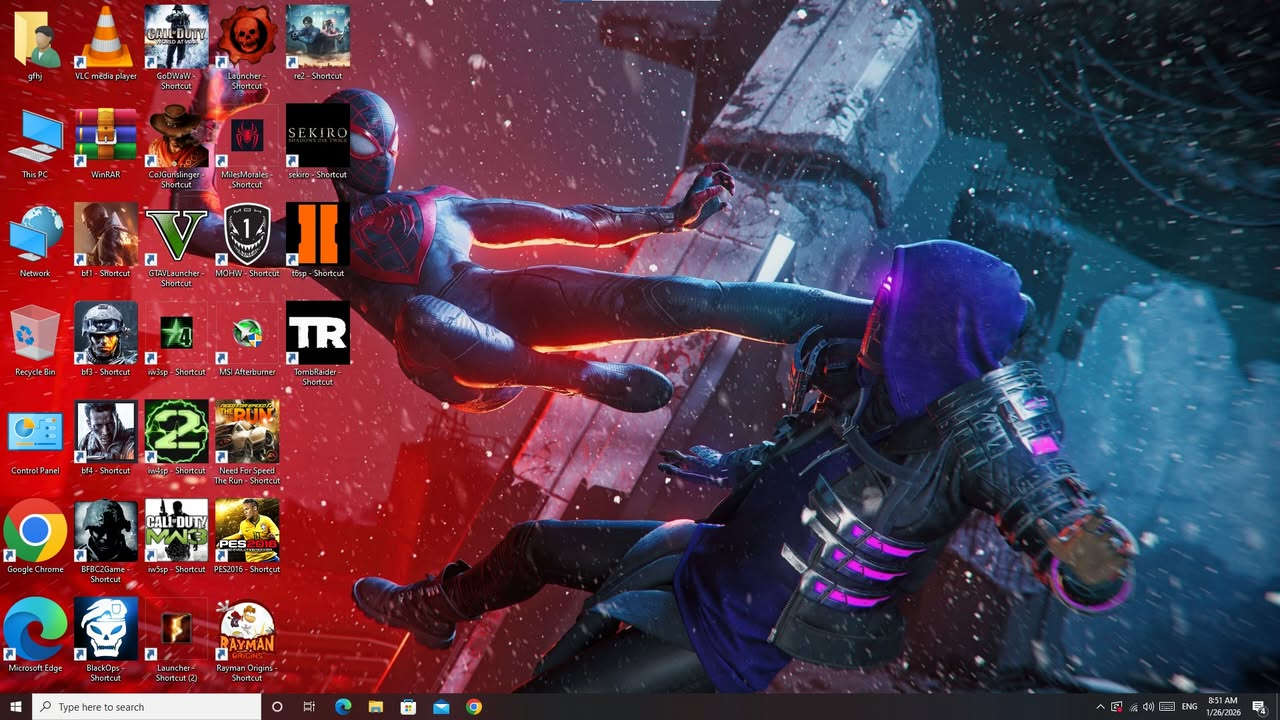Click the Recycle Bin icon
The height and width of the screenshot is (720, 1280).
coord(35,334)
